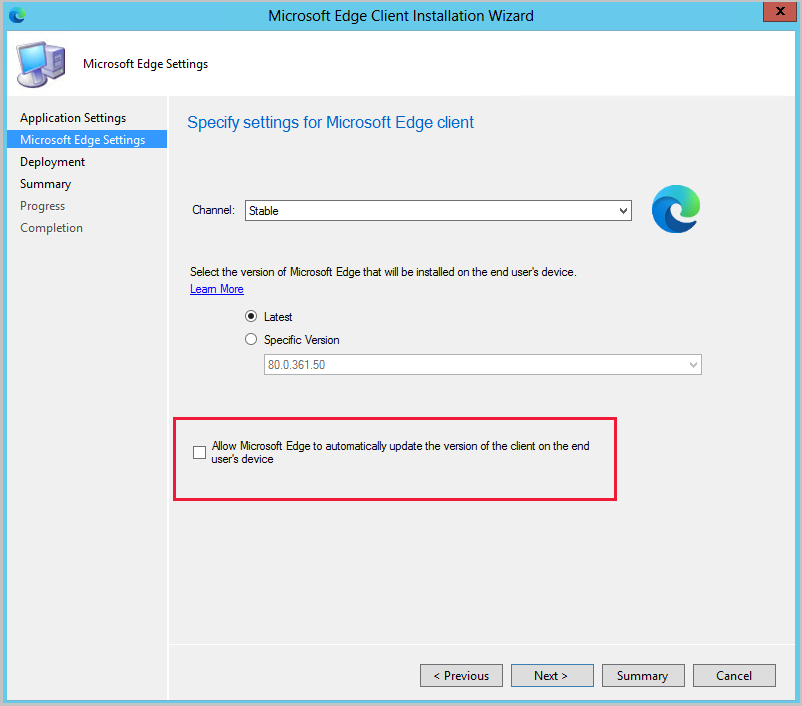Image resolution: width=802 pixels, height=706 pixels.
Task: Click the large Microsoft Edge logo
Action: pos(675,209)
